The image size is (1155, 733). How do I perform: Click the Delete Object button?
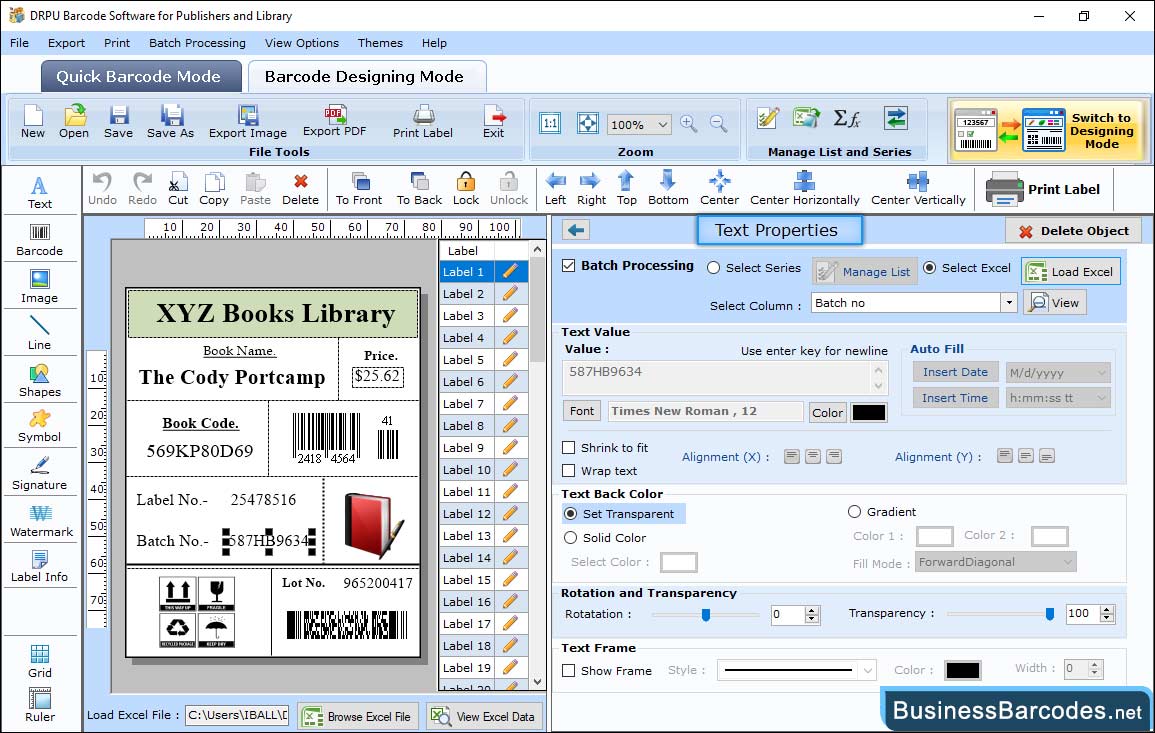pos(1073,231)
